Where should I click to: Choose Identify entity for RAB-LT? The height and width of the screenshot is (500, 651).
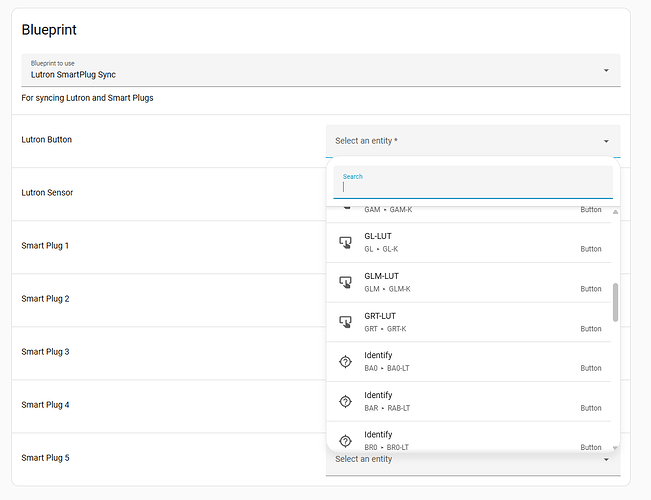(x=469, y=402)
